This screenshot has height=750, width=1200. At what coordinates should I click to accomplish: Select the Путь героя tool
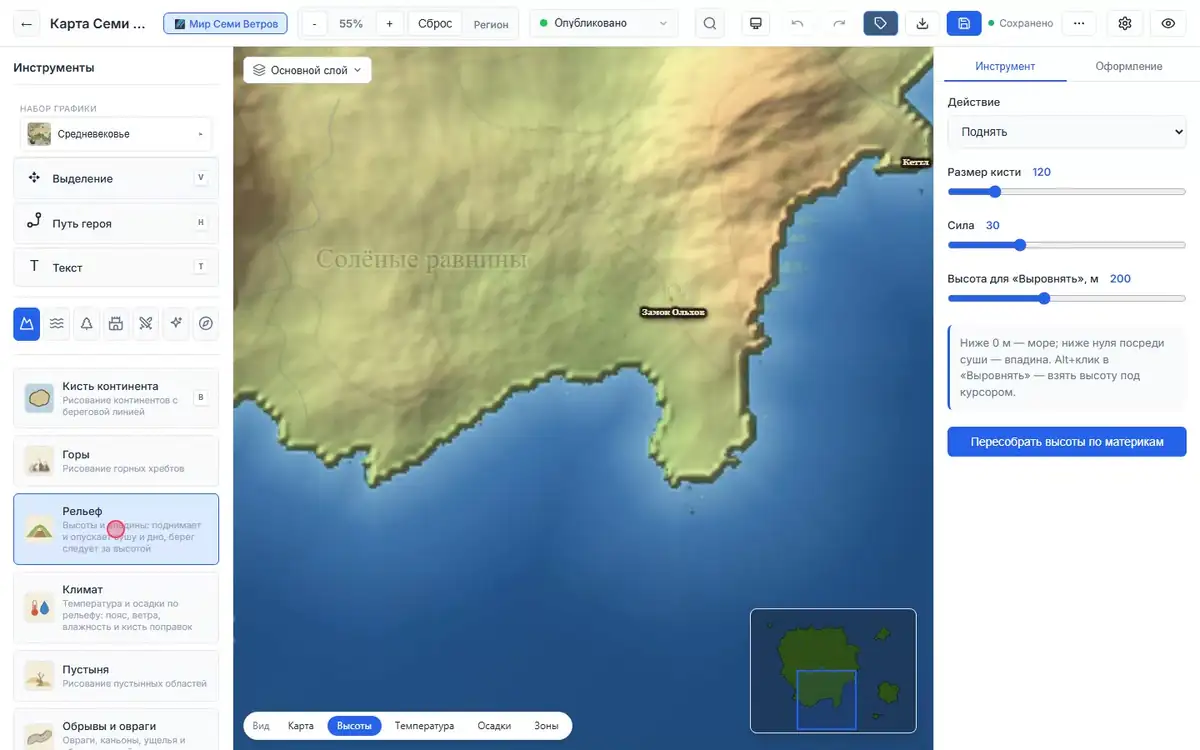pos(116,223)
